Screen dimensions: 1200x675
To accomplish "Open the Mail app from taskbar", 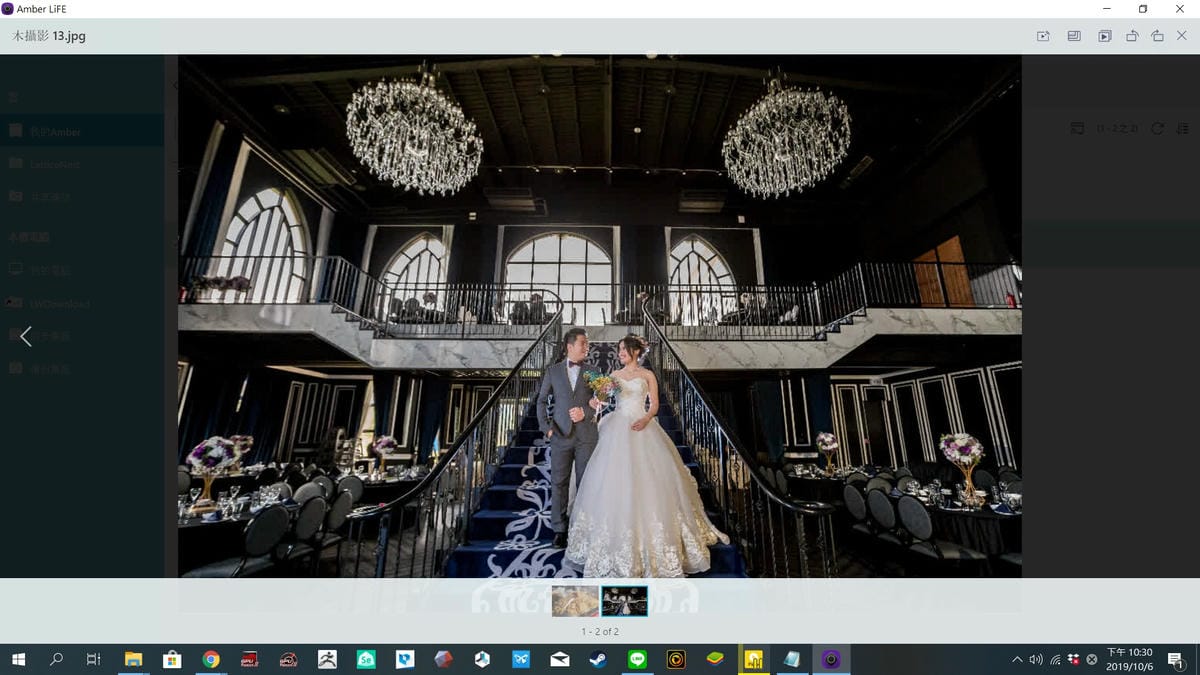I will coord(560,659).
